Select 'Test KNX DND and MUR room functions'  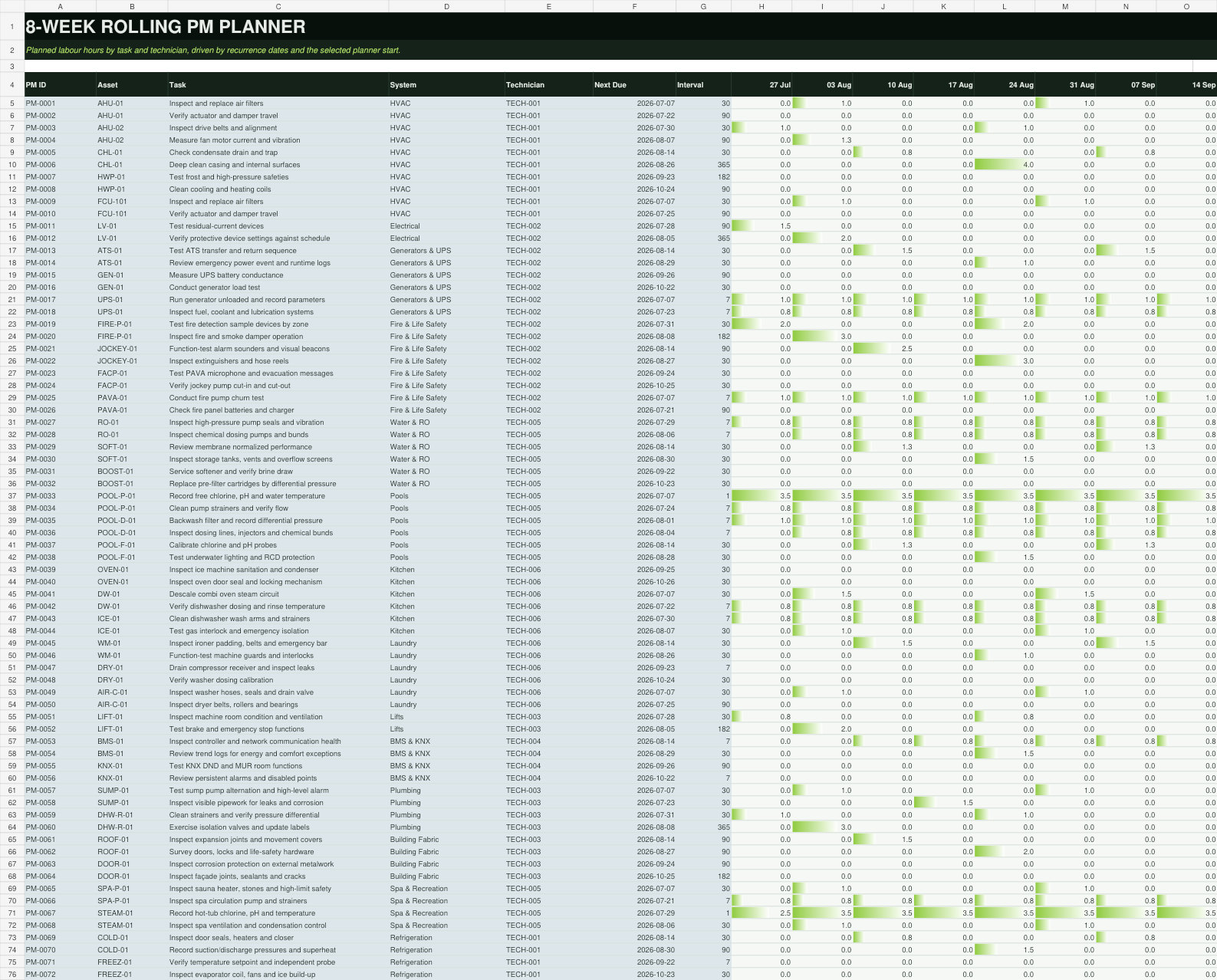(x=278, y=766)
